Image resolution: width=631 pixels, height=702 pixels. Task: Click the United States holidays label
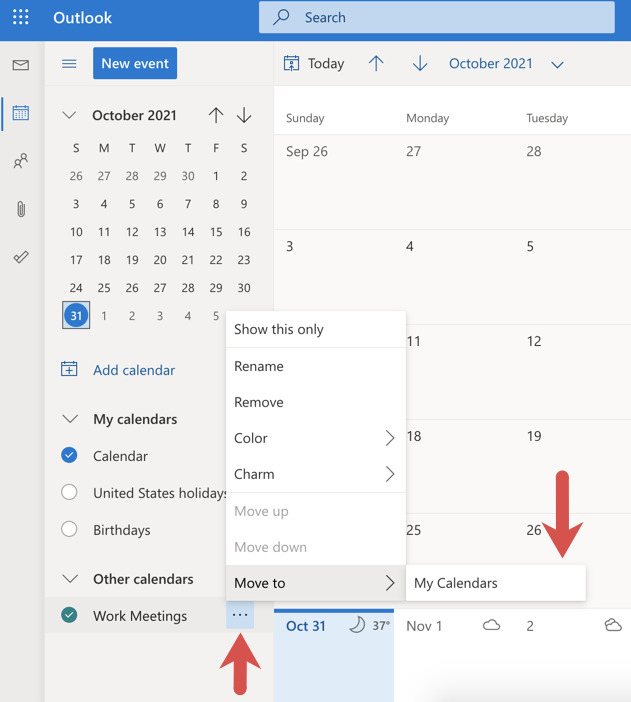coord(159,493)
